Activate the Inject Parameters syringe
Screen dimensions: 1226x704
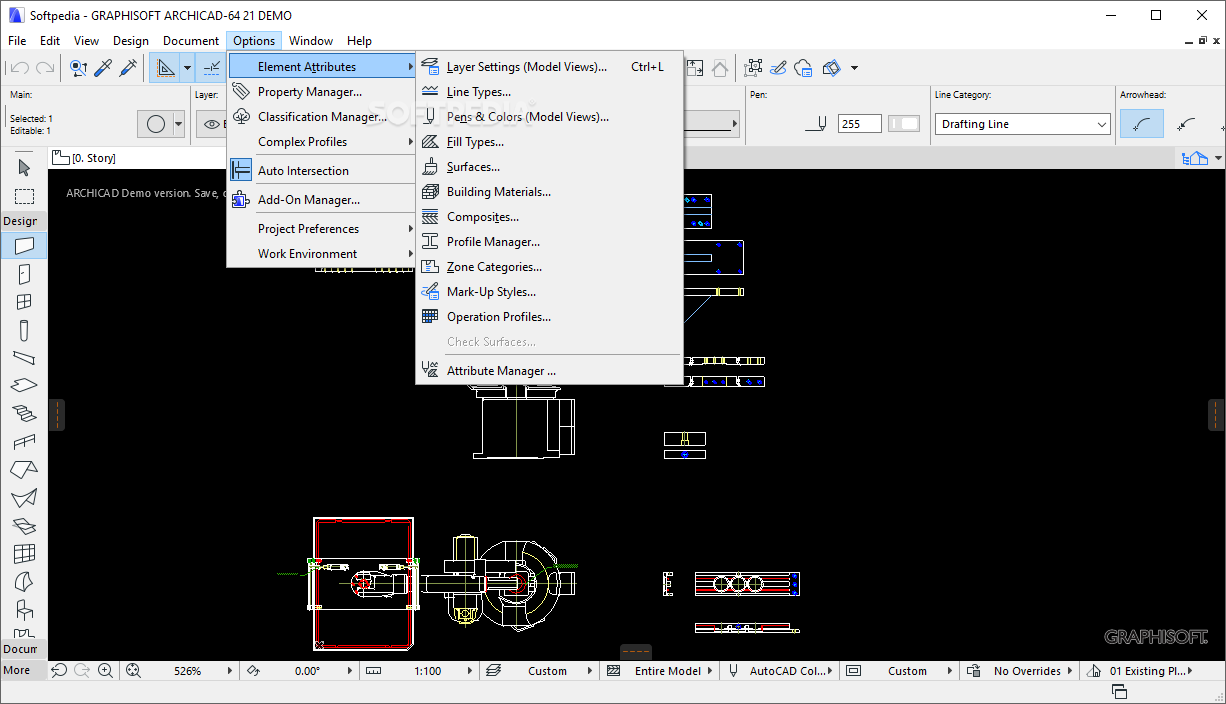[x=128, y=68]
